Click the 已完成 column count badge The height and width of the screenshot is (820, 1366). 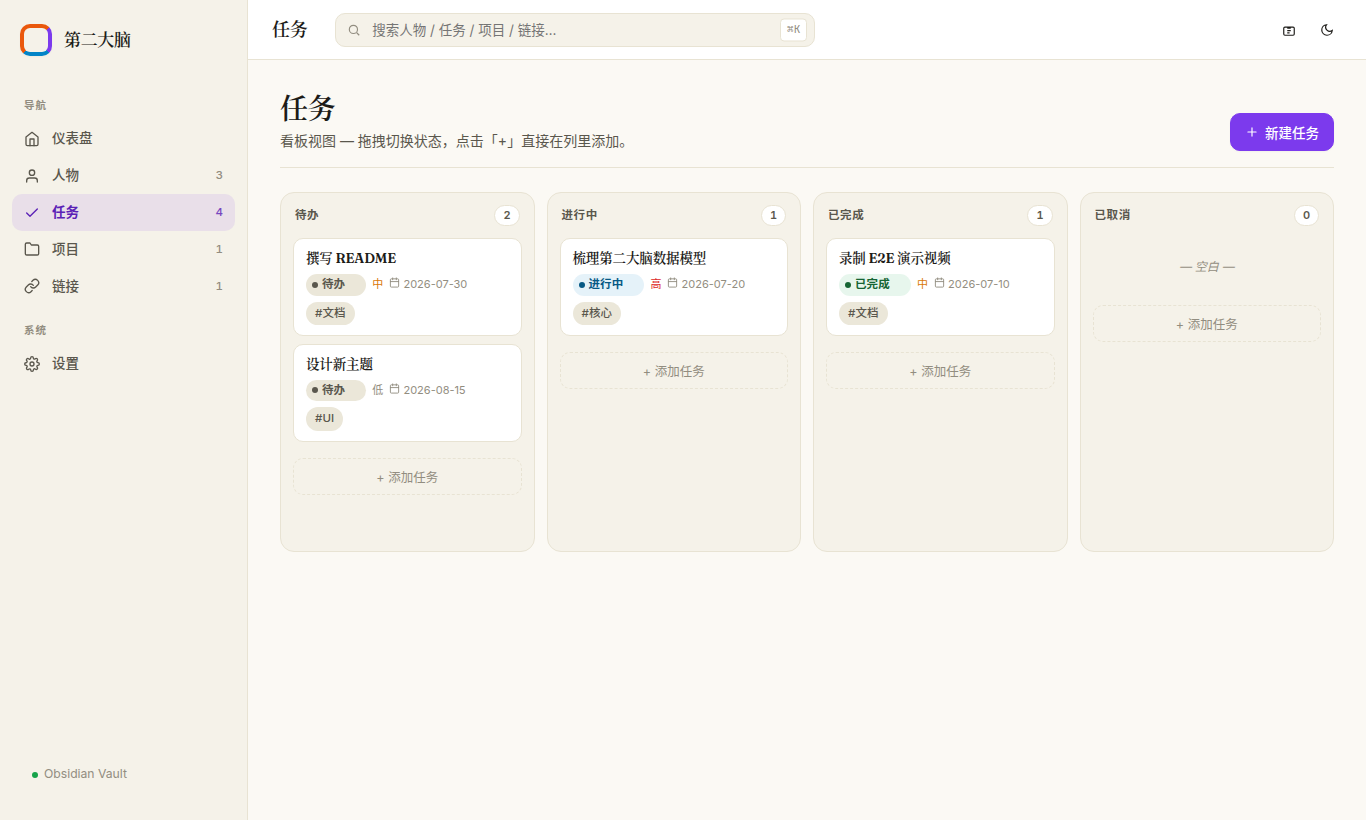pos(1040,215)
